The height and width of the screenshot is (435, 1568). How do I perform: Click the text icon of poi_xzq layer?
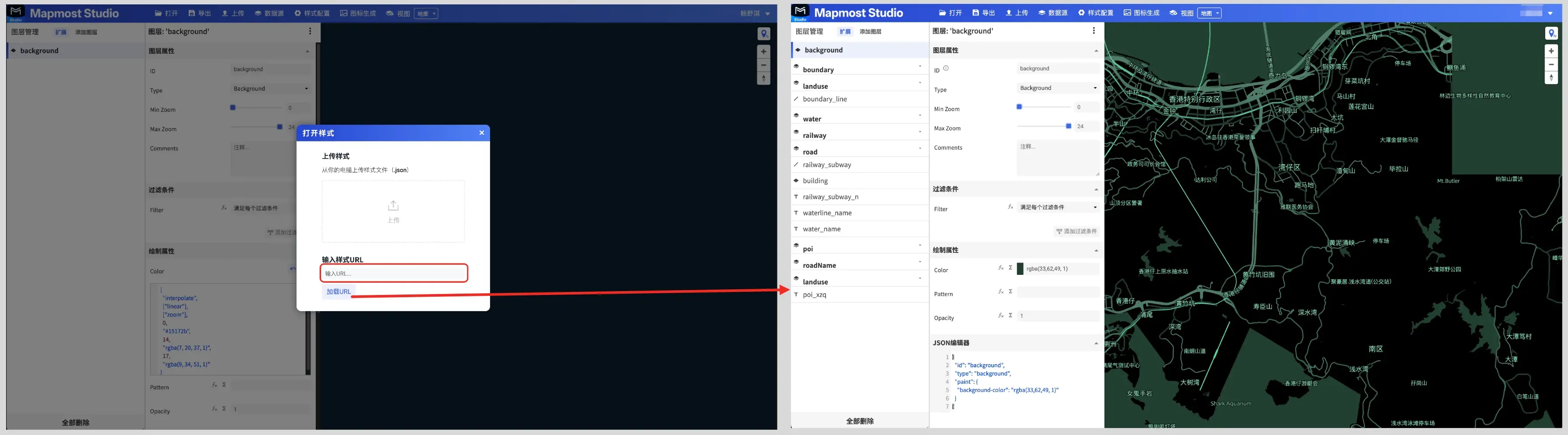point(796,295)
